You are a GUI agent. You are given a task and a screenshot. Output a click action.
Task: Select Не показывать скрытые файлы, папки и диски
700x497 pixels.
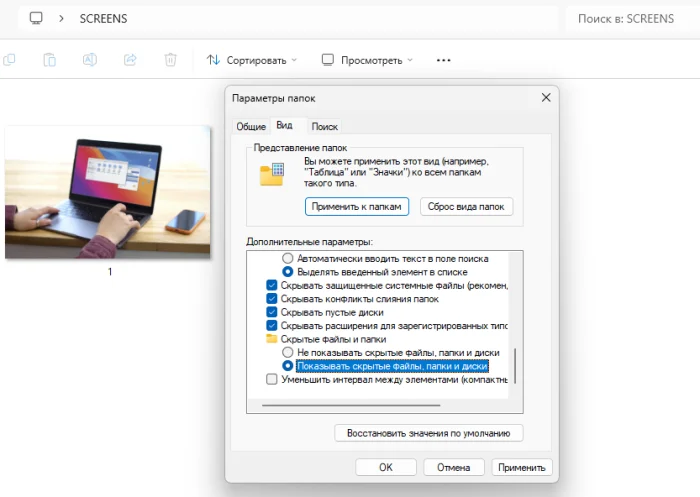pyautogui.click(x=392, y=353)
